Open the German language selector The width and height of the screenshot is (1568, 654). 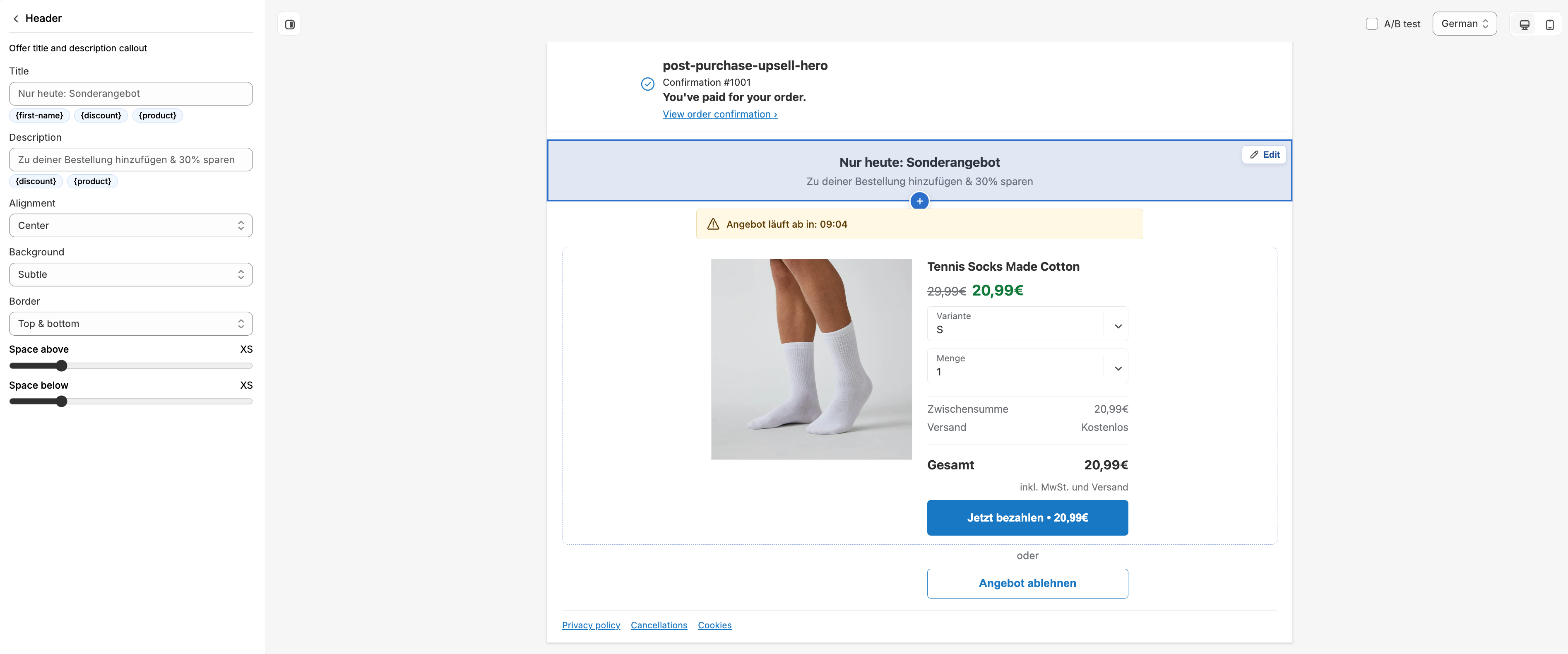click(1465, 24)
